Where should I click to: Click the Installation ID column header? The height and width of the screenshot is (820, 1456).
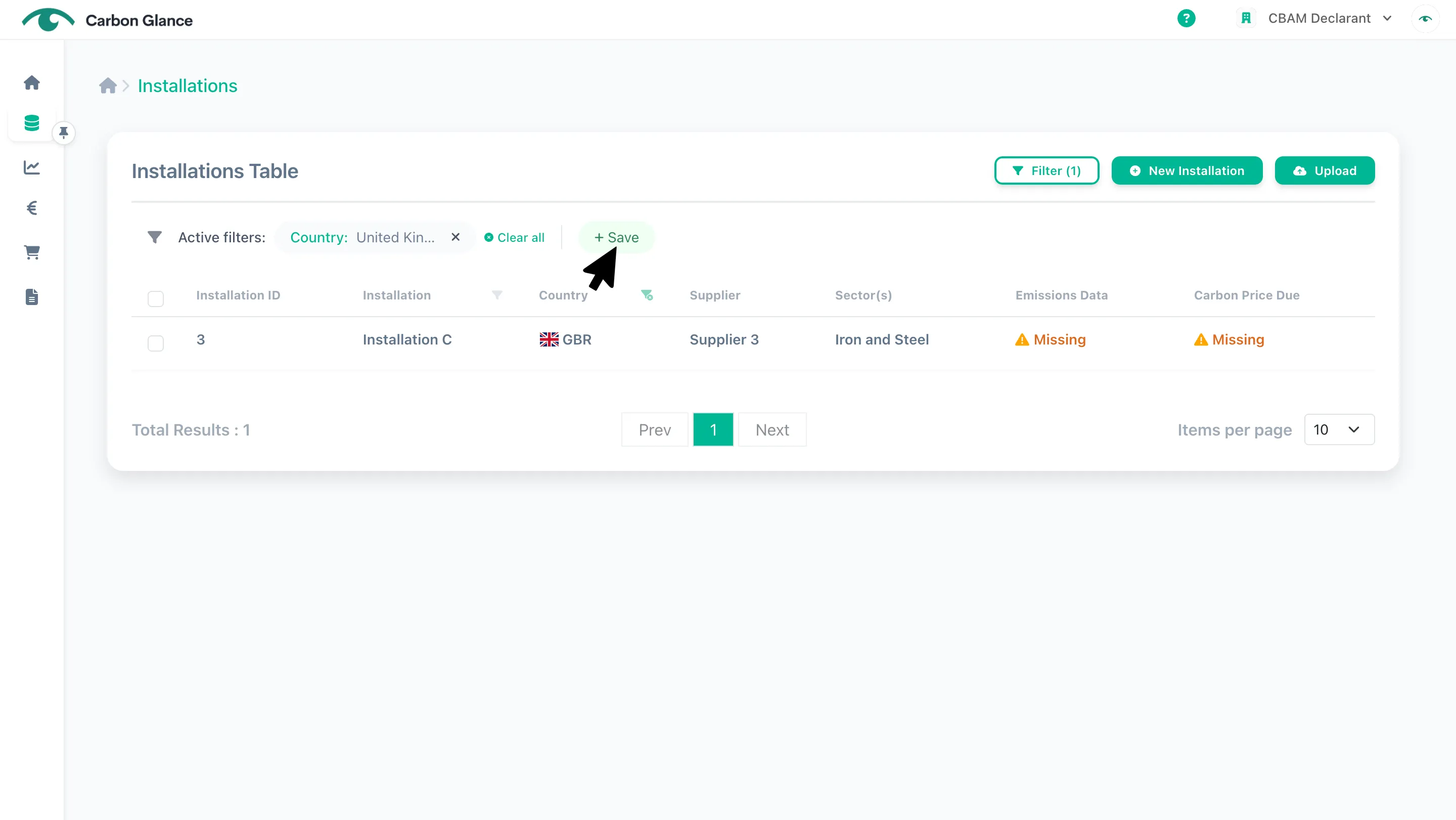(238, 294)
